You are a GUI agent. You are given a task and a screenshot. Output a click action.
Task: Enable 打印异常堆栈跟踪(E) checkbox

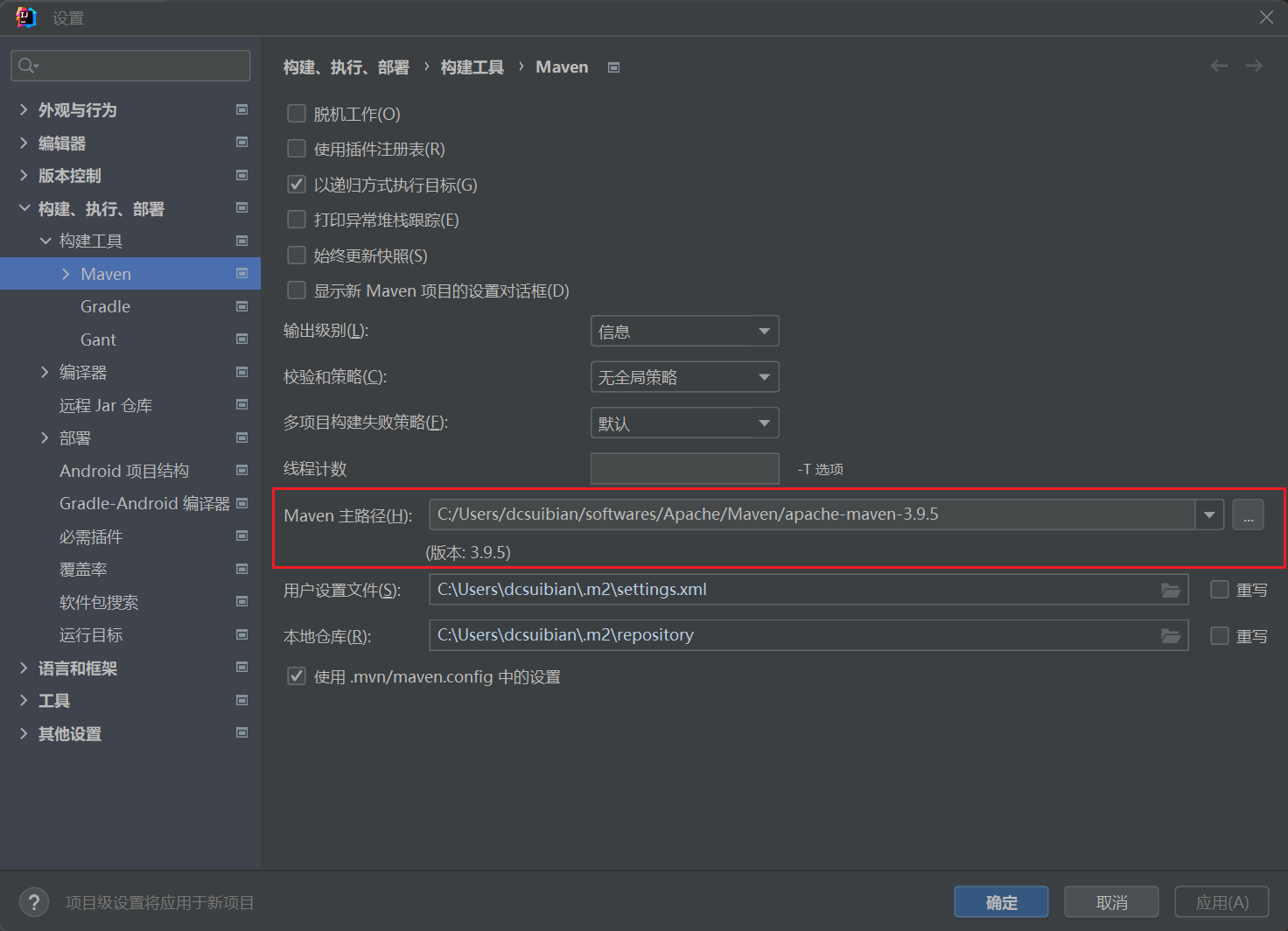(x=297, y=220)
